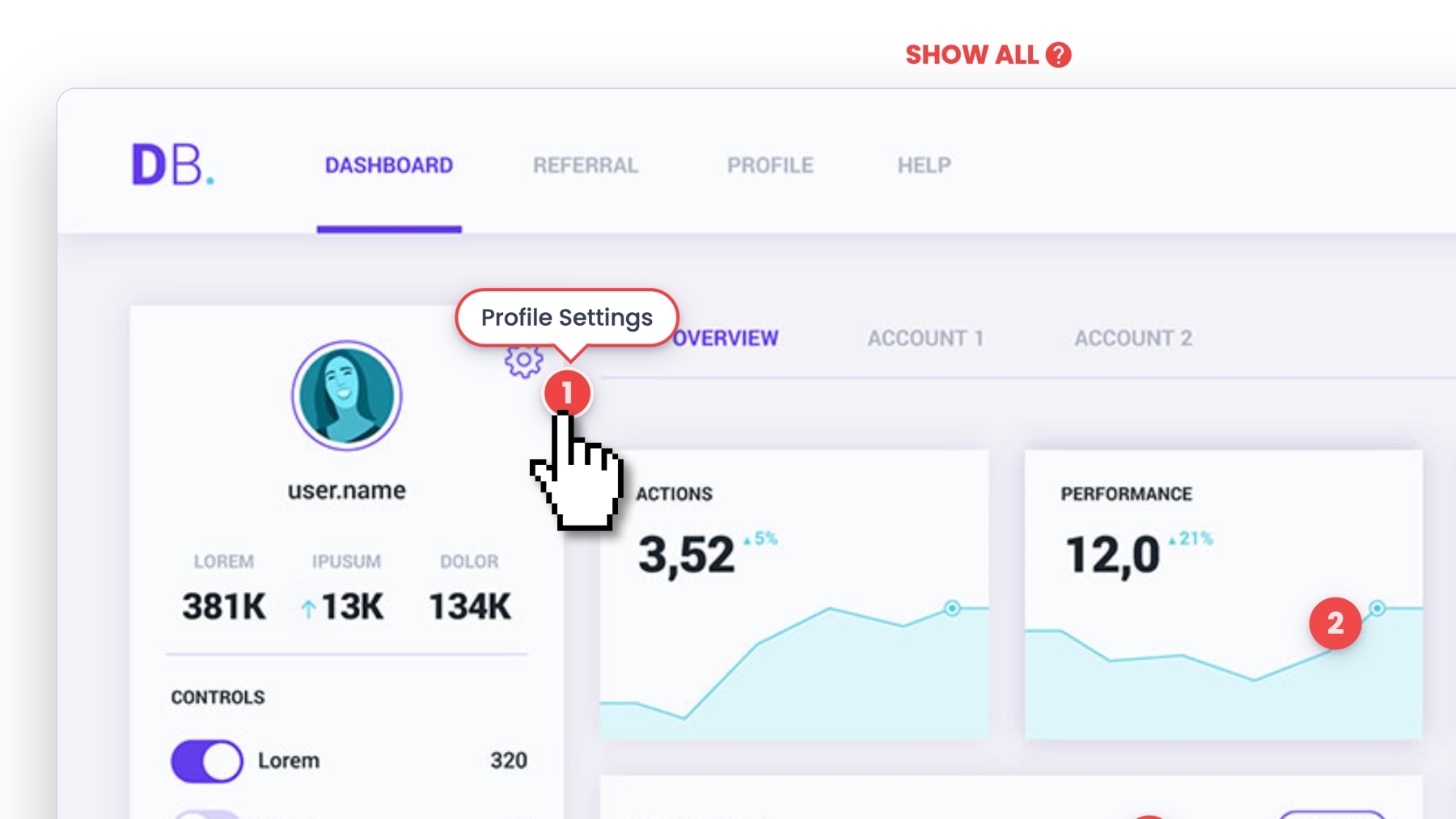Select the 13K Ipusum value
Image resolution: width=1456 pixels, height=819 pixels.
[x=352, y=606]
